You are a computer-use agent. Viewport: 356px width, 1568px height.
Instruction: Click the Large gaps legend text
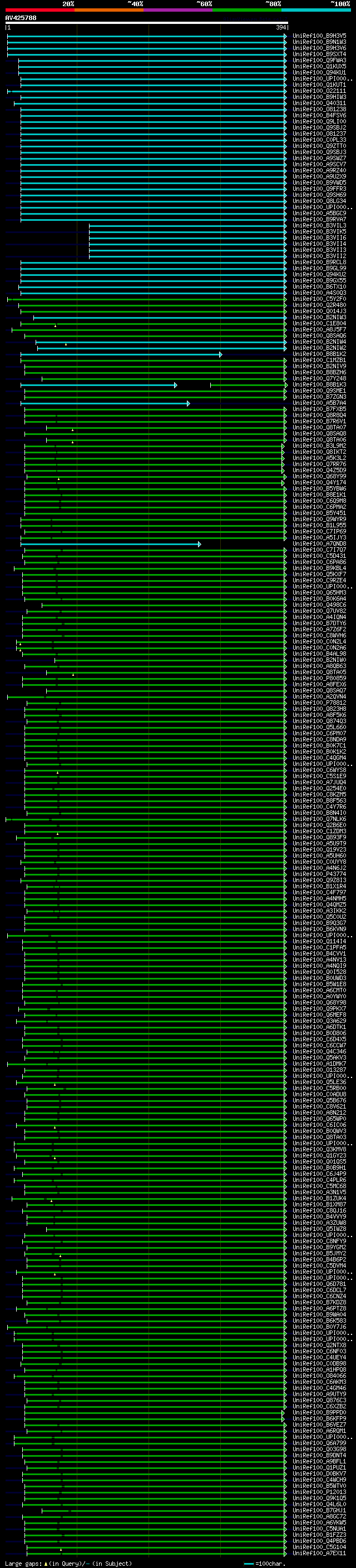pyautogui.click(x=68, y=1563)
